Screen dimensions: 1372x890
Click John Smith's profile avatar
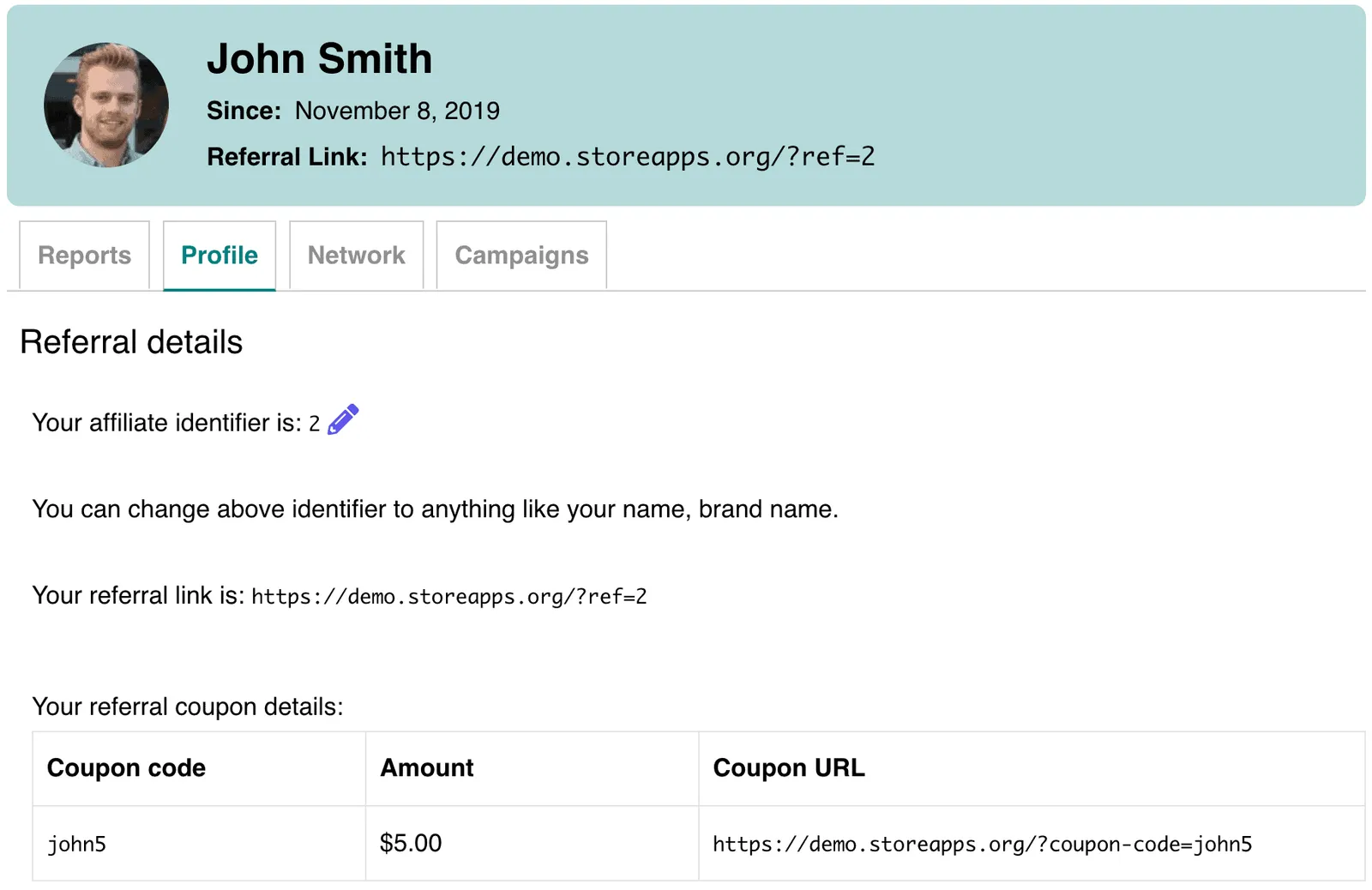(x=106, y=105)
